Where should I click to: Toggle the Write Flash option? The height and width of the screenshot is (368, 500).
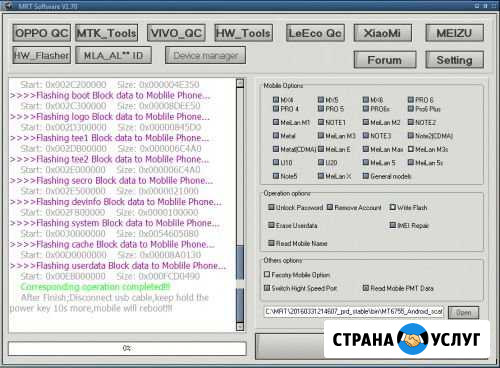(393, 207)
